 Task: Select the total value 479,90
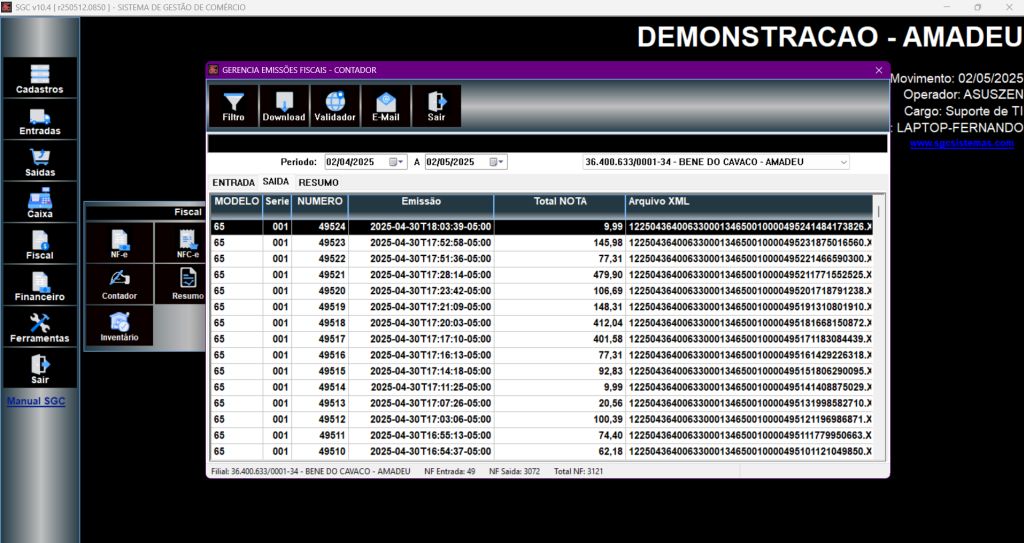(x=560, y=274)
